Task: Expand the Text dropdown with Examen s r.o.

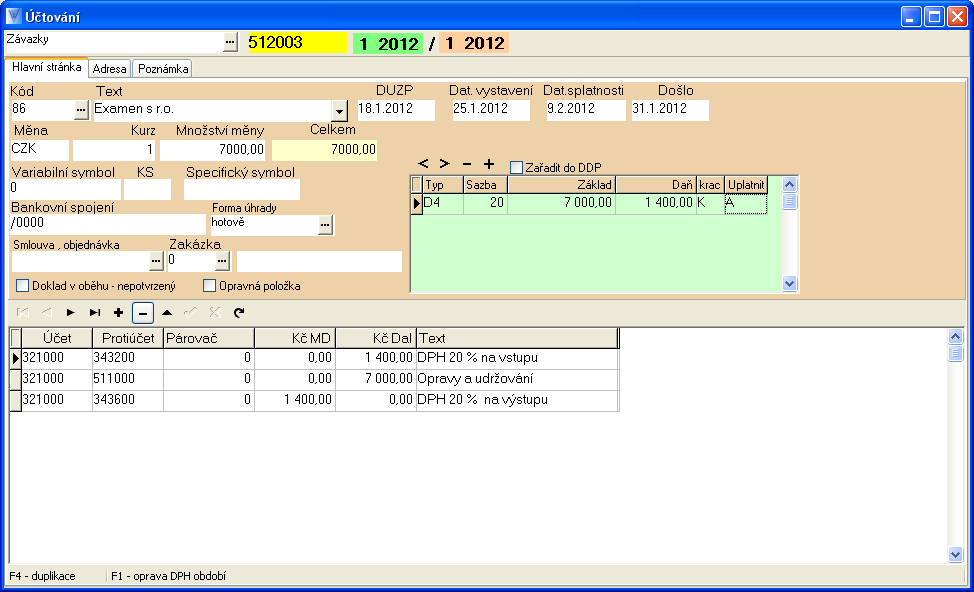Action: 339,111
